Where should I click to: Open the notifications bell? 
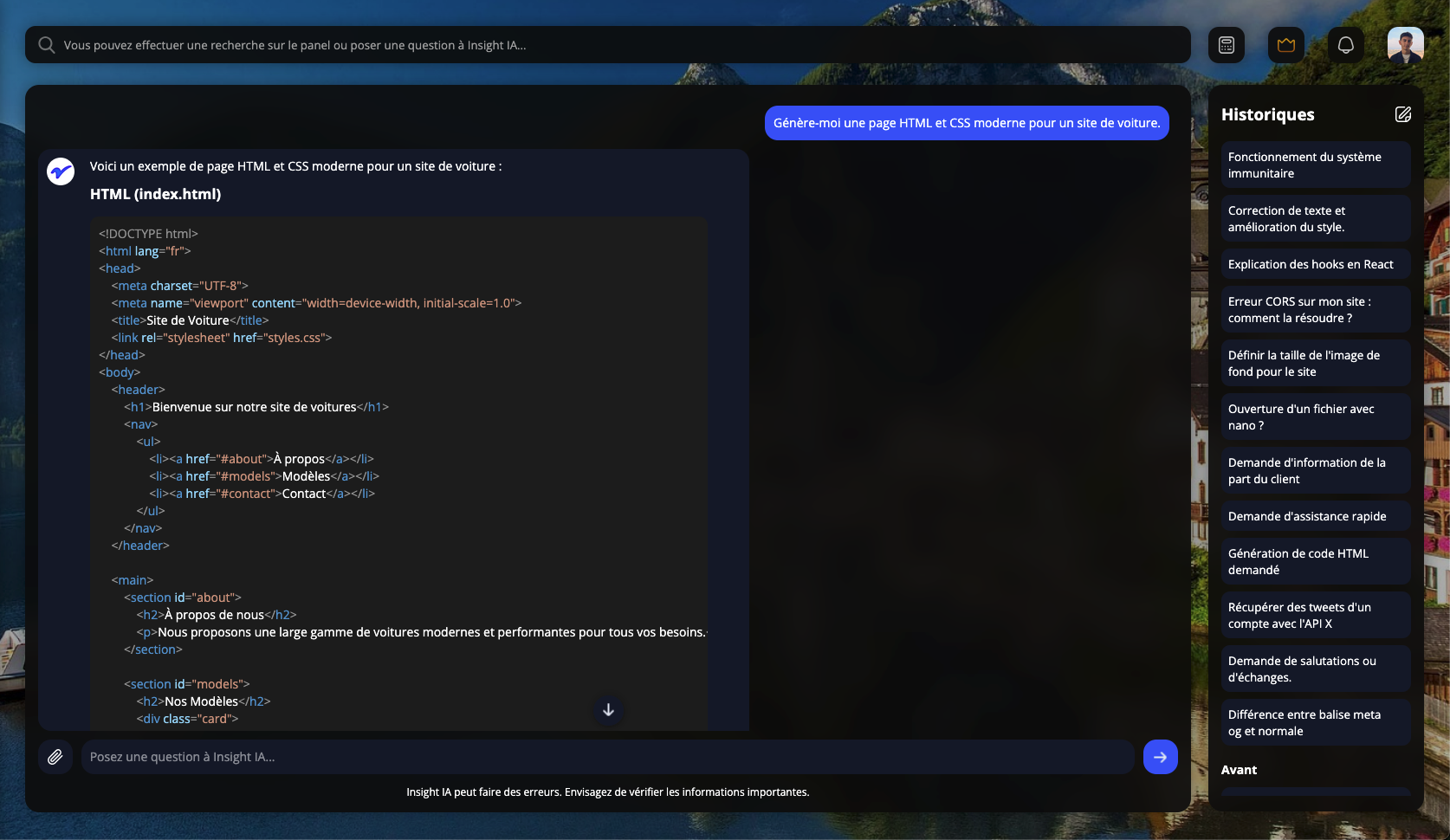pyautogui.click(x=1346, y=45)
